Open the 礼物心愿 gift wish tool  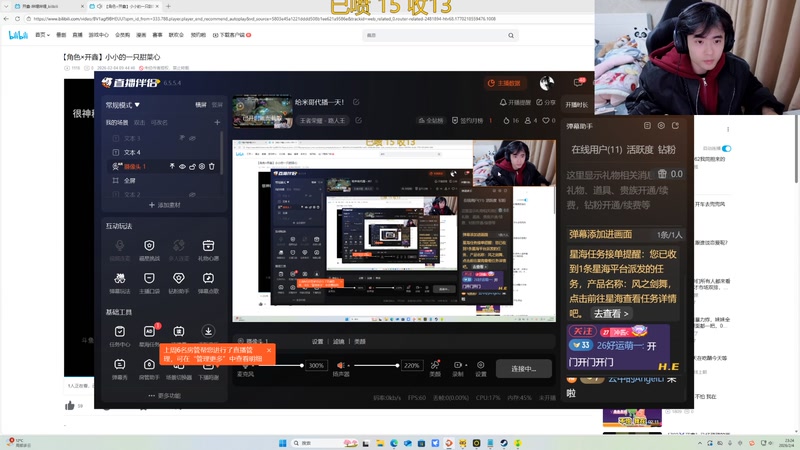pos(208,250)
